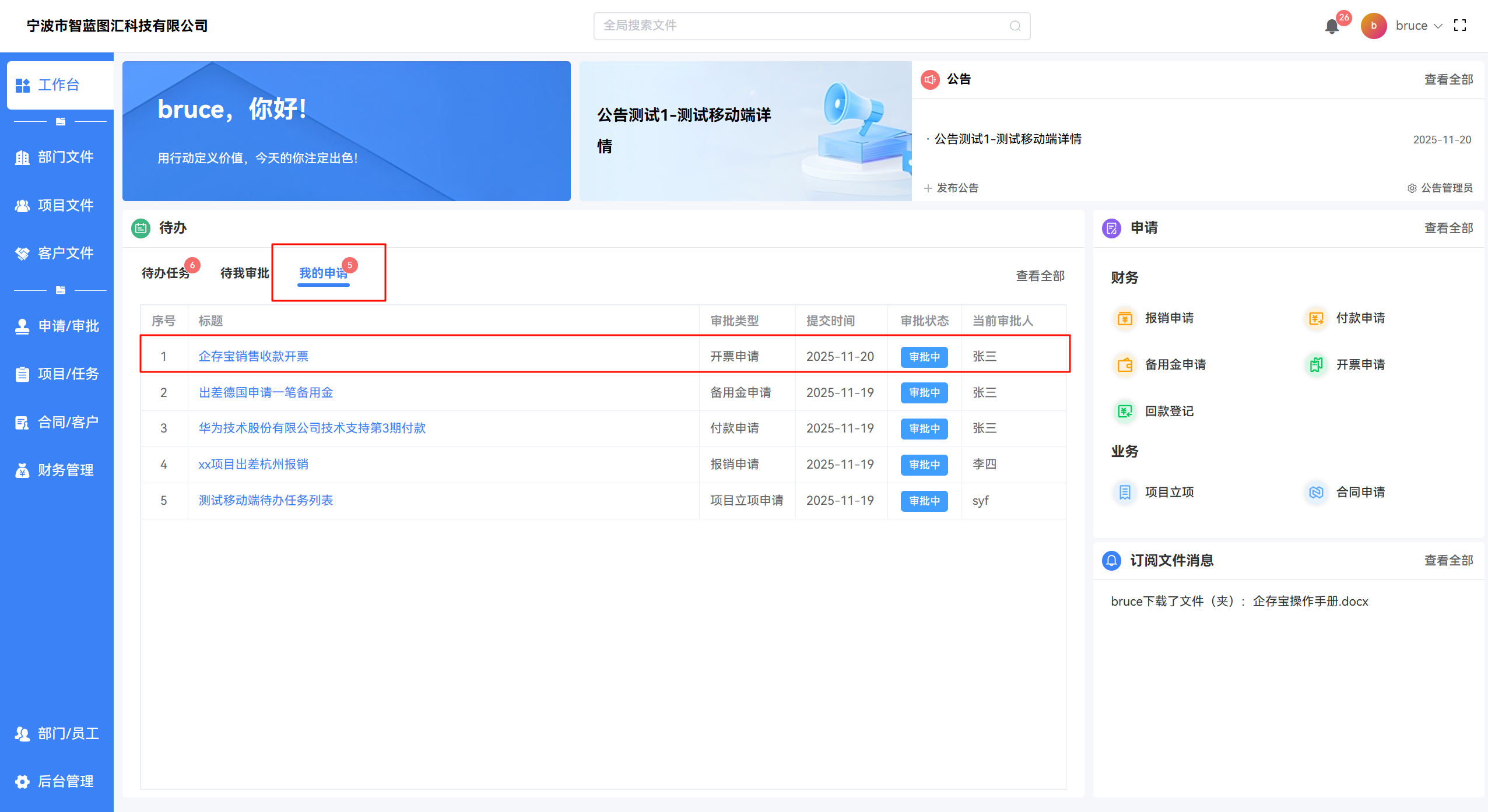Switch to 待我审批 tab
This screenshot has width=1488, height=812.
click(244, 273)
